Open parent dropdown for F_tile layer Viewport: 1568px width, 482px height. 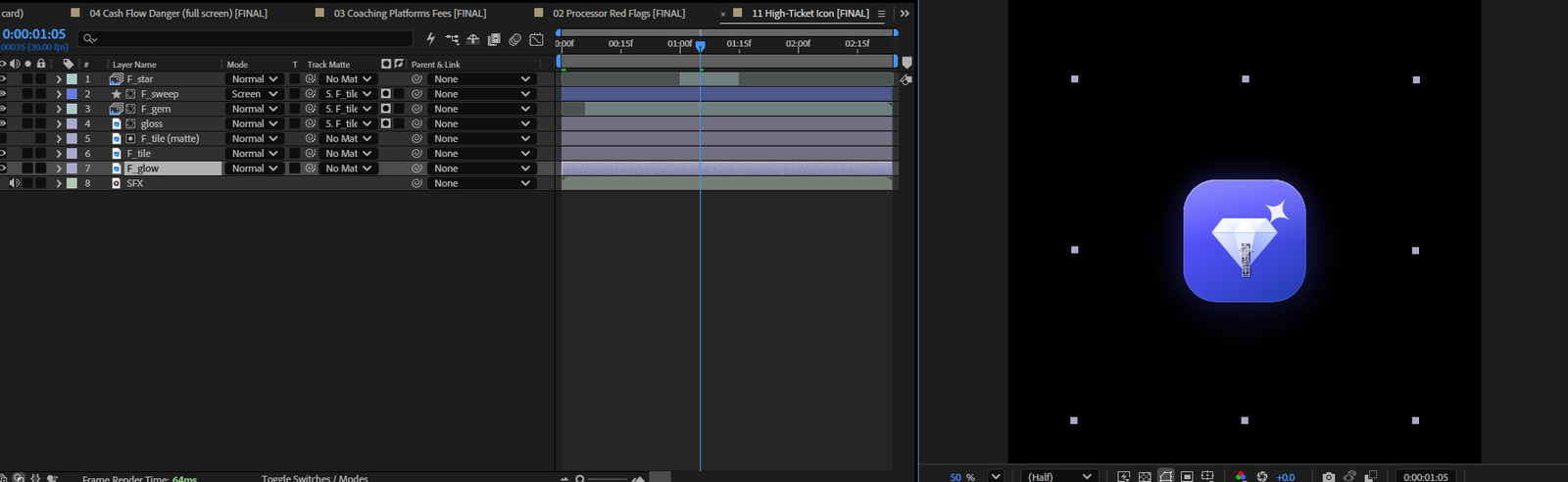482,154
